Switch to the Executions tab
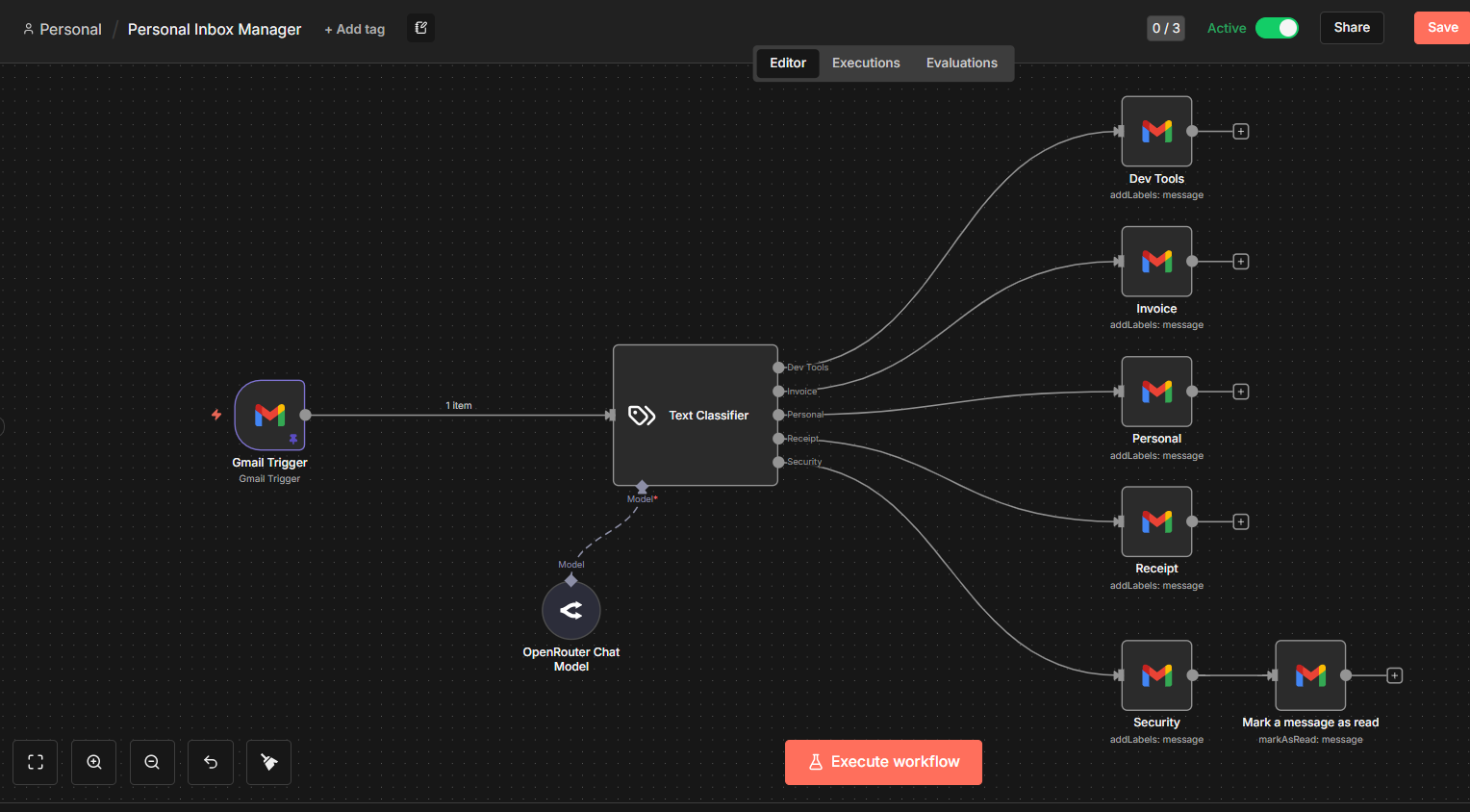 pyautogui.click(x=865, y=63)
